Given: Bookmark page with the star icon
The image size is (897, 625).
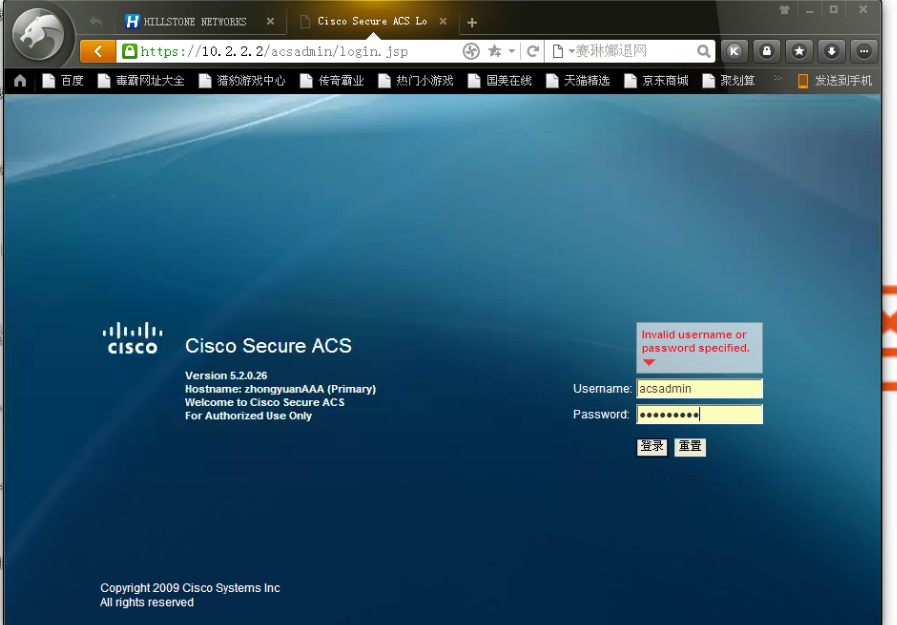Looking at the screenshot, I should tap(494, 51).
